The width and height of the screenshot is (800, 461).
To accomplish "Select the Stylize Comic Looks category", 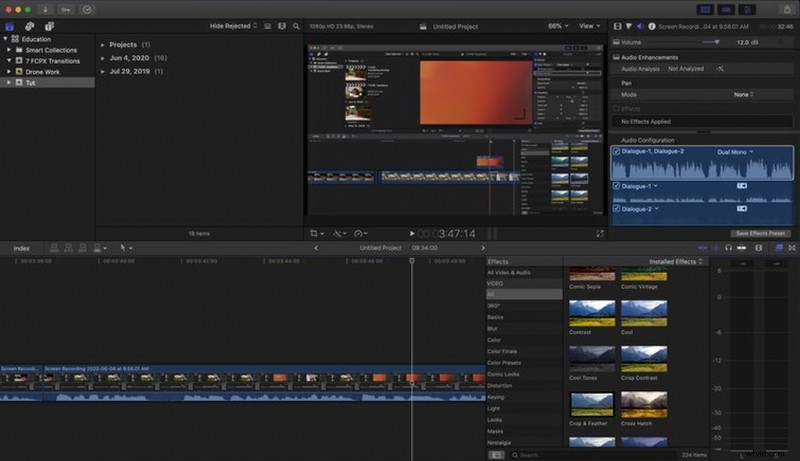I will pyautogui.click(x=524, y=374).
